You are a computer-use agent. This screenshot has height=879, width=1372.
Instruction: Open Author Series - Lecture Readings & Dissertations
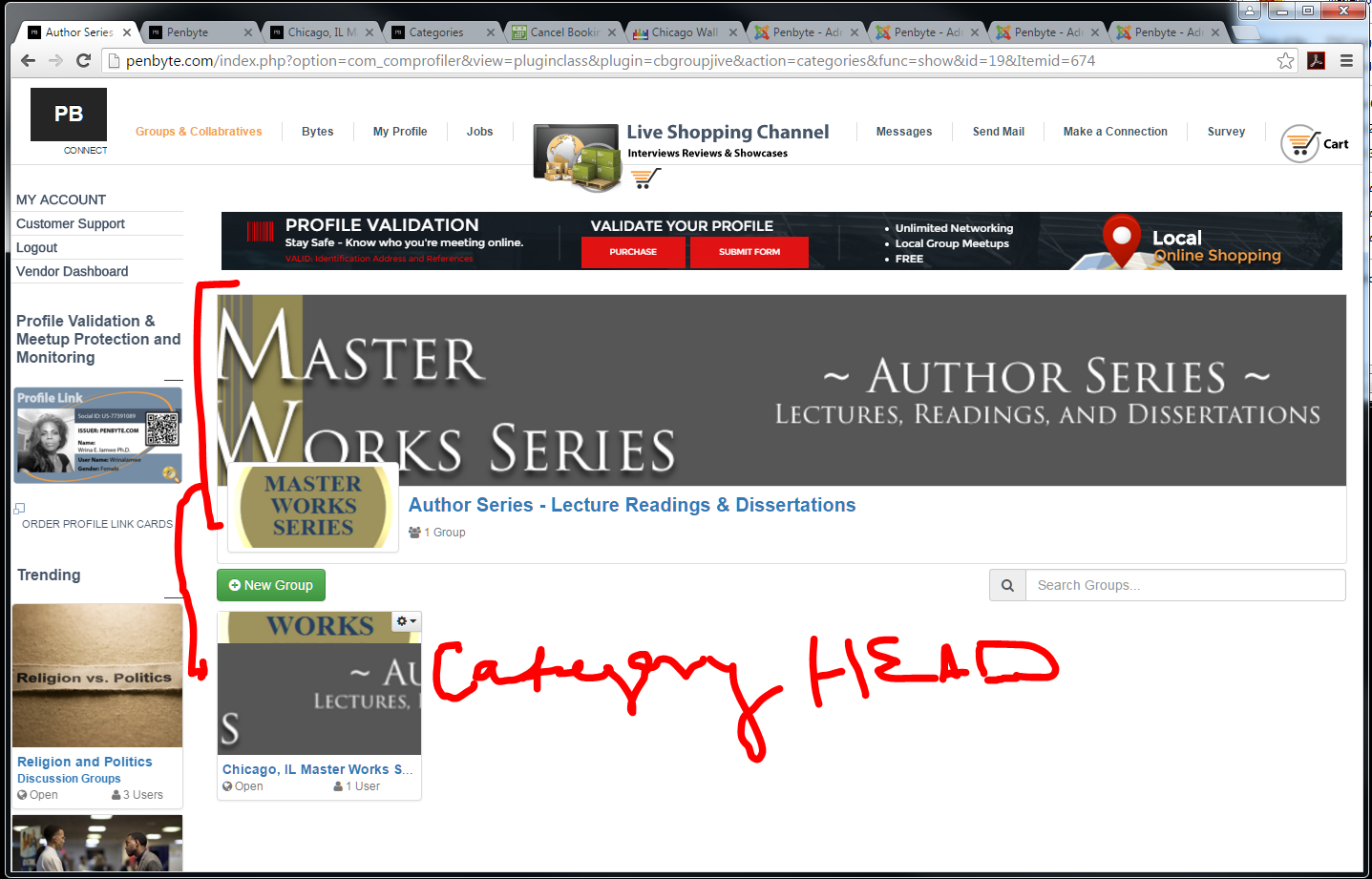tap(632, 505)
